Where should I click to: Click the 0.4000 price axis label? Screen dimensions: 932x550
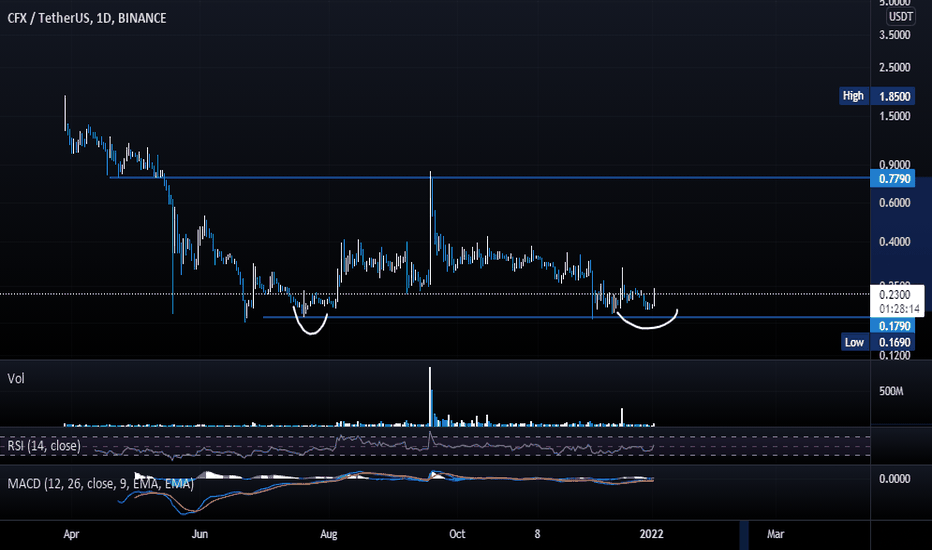click(x=895, y=241)
